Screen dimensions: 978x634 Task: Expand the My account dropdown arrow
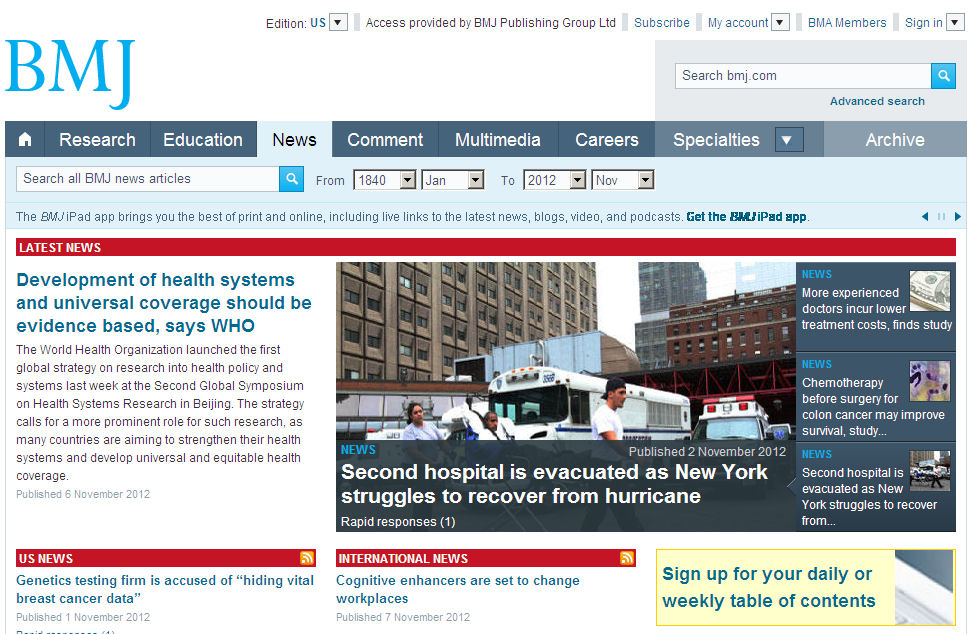pos(780,23)
